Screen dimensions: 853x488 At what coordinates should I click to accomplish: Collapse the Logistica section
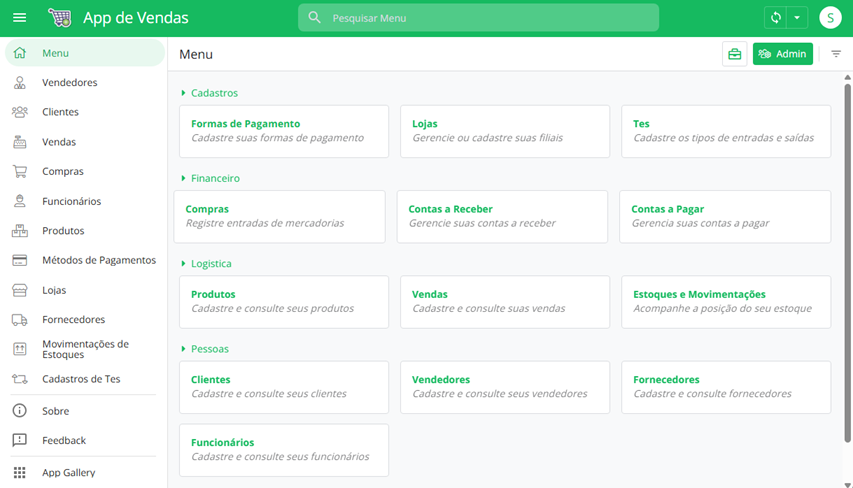click(184, 264)
